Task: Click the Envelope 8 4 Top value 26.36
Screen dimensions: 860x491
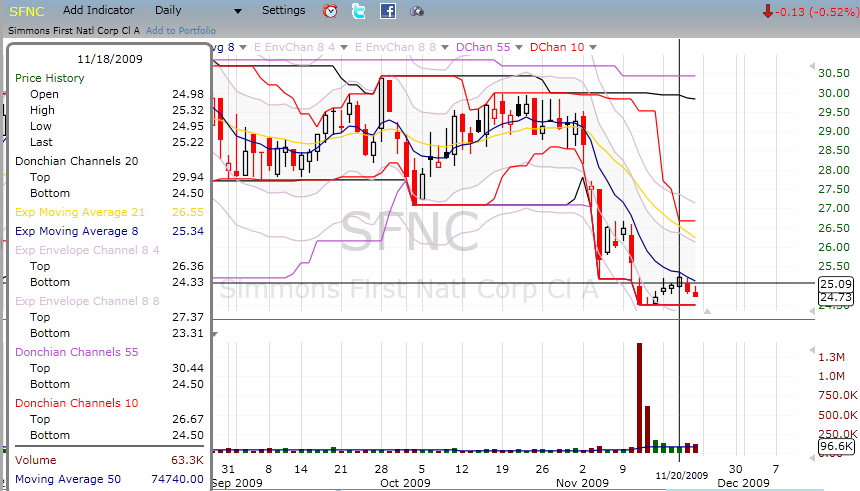Action: tap(188, 266)
